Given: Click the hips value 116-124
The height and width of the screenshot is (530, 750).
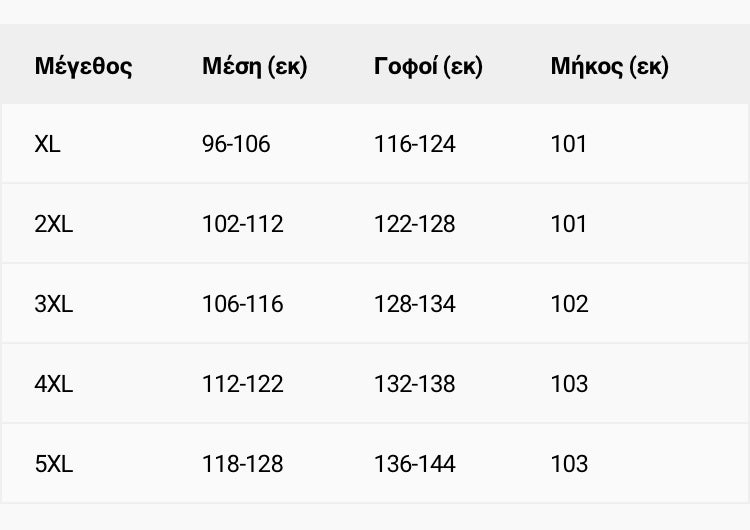Looking at the screenshot, I should point(415,144).
